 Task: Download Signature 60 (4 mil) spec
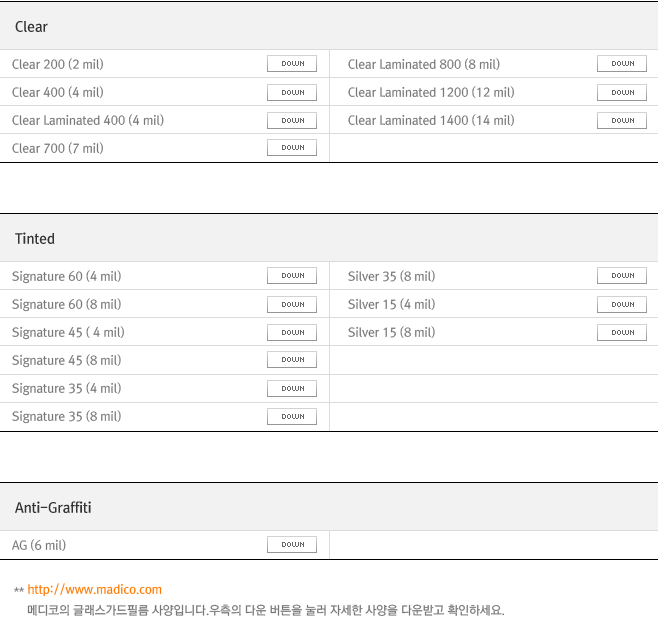point(292,276)
